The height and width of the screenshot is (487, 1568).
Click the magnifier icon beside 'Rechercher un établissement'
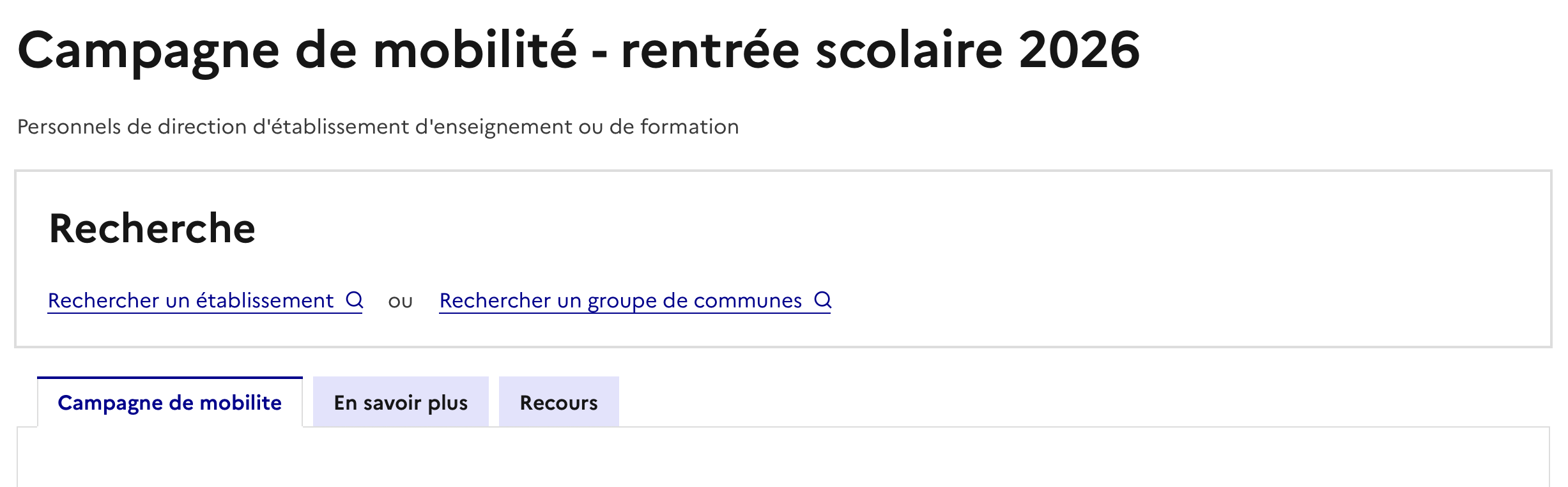click(x=355, y=300)
